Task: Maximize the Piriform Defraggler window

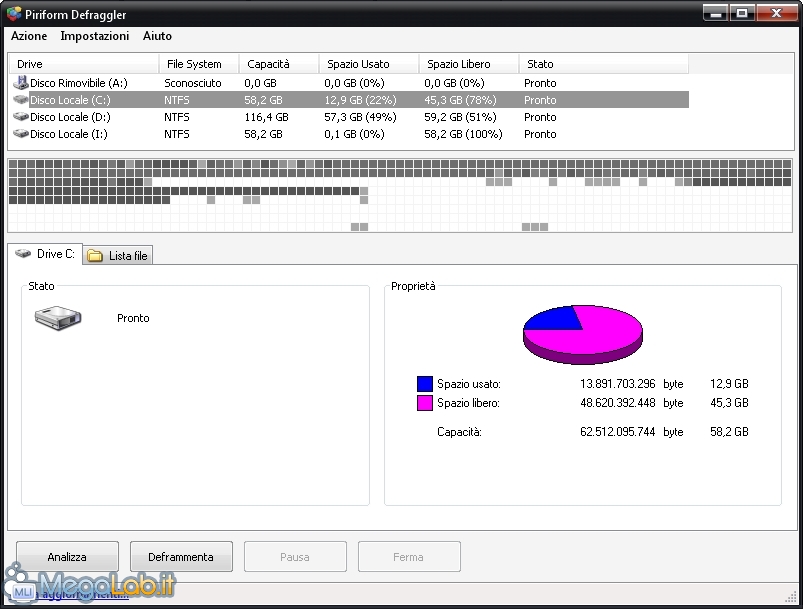Action: pos(742,13)
